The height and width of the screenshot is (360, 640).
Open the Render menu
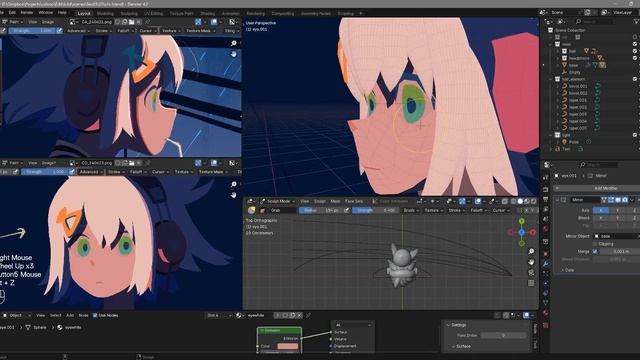(x=27, y=13)
